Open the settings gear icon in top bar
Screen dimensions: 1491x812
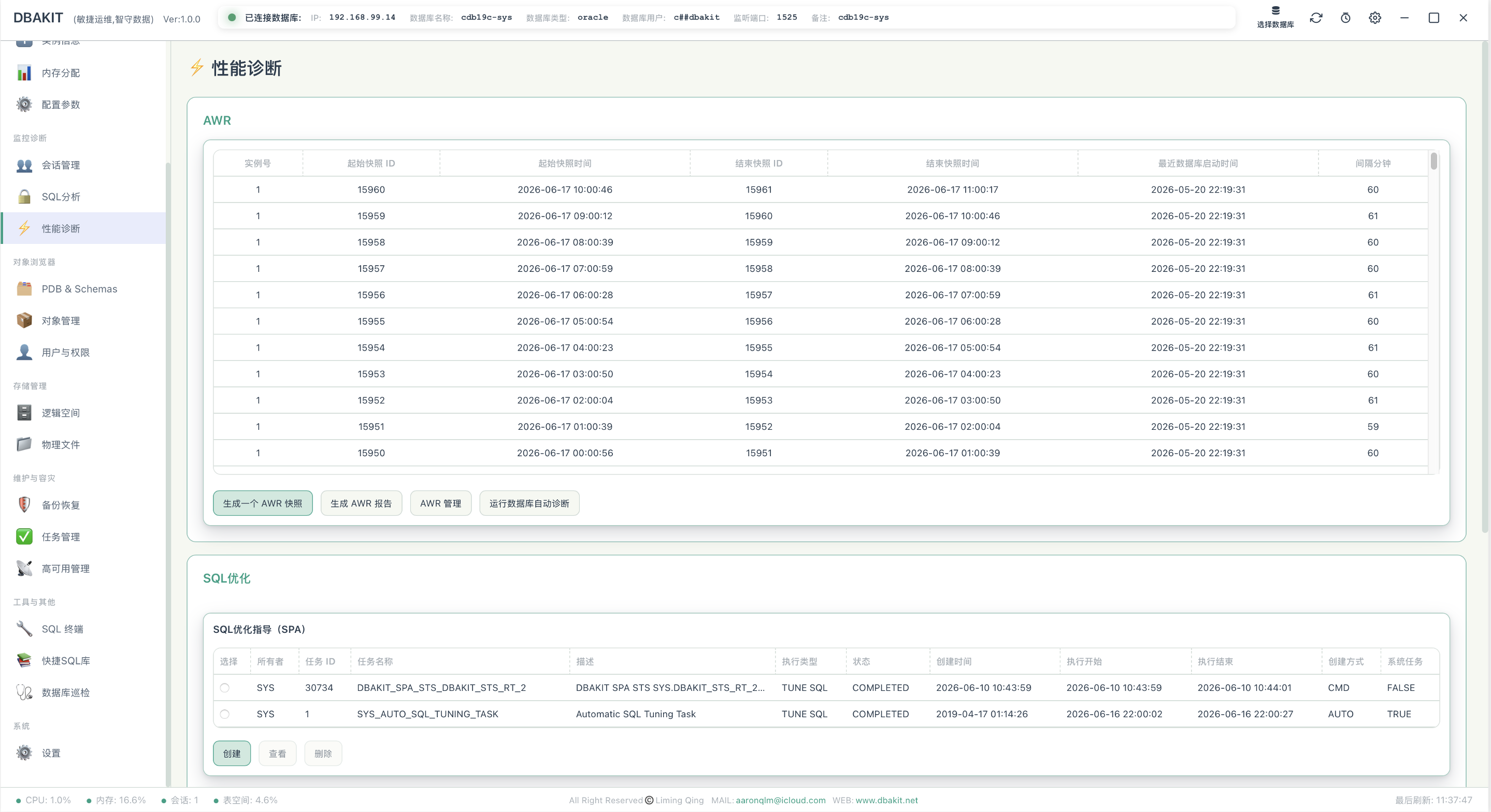point(1375,18)
